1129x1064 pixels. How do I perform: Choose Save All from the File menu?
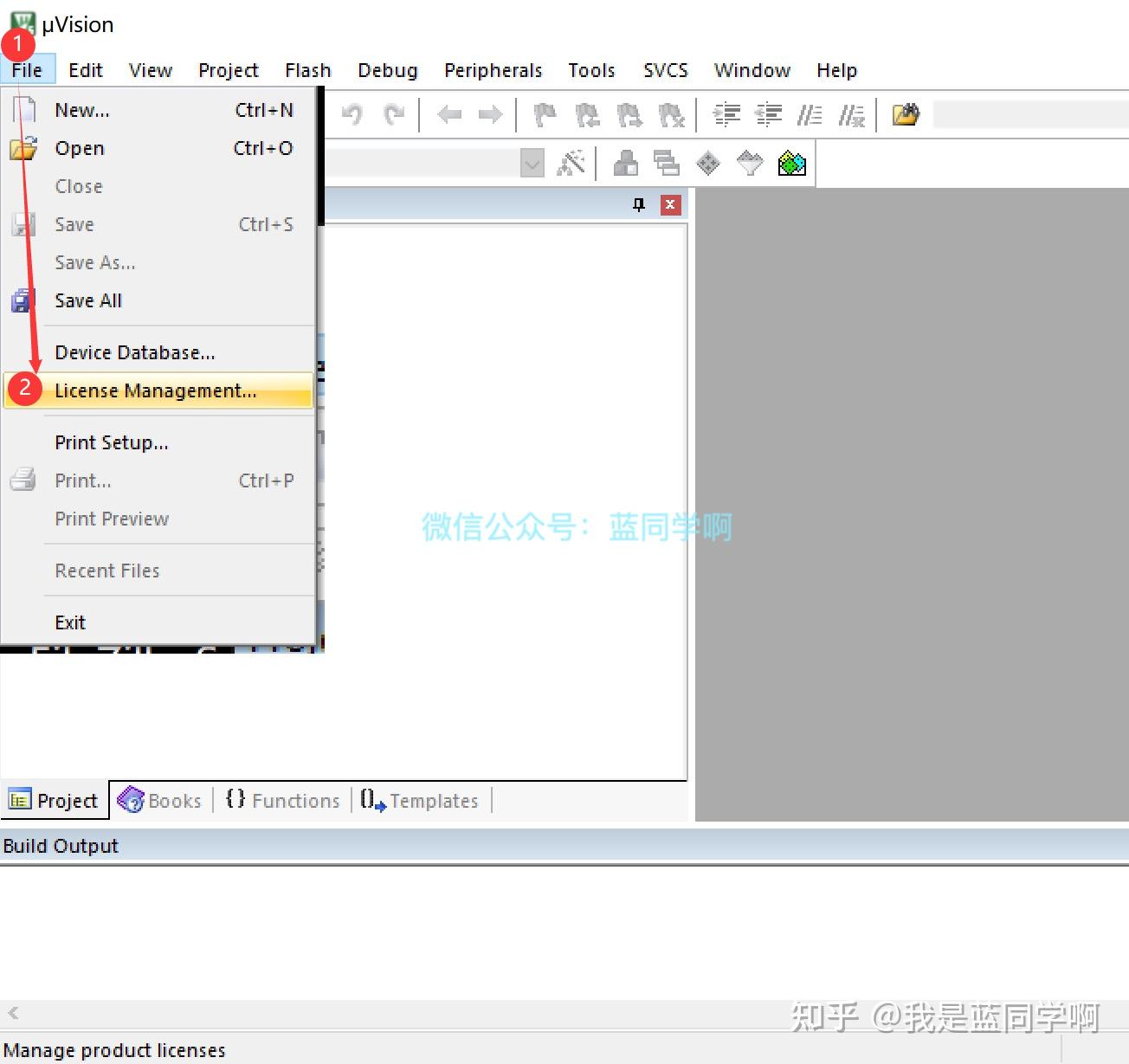coord(158,300)
